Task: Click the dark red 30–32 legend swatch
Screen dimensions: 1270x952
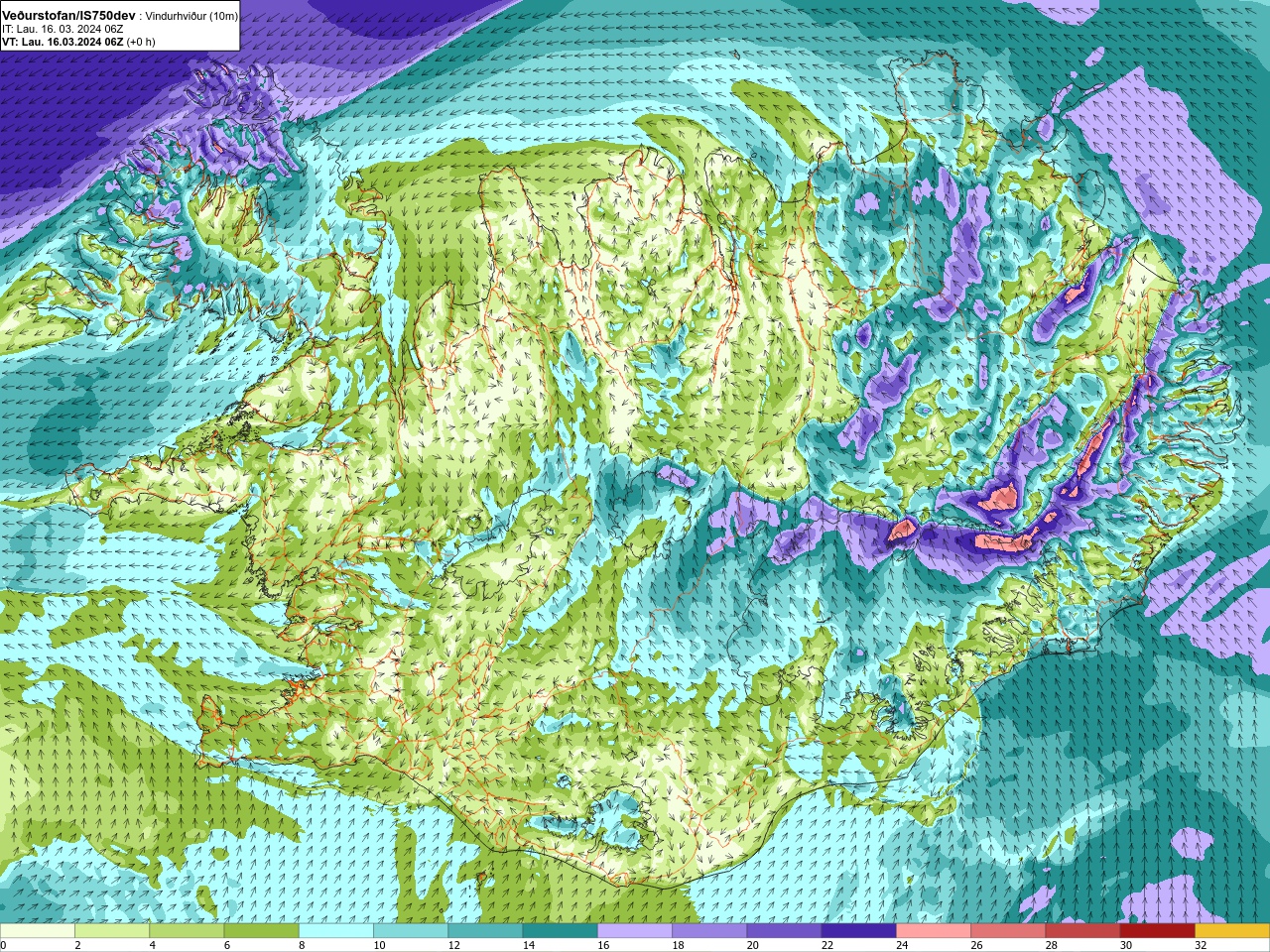Action: [x=1158, y=930]
